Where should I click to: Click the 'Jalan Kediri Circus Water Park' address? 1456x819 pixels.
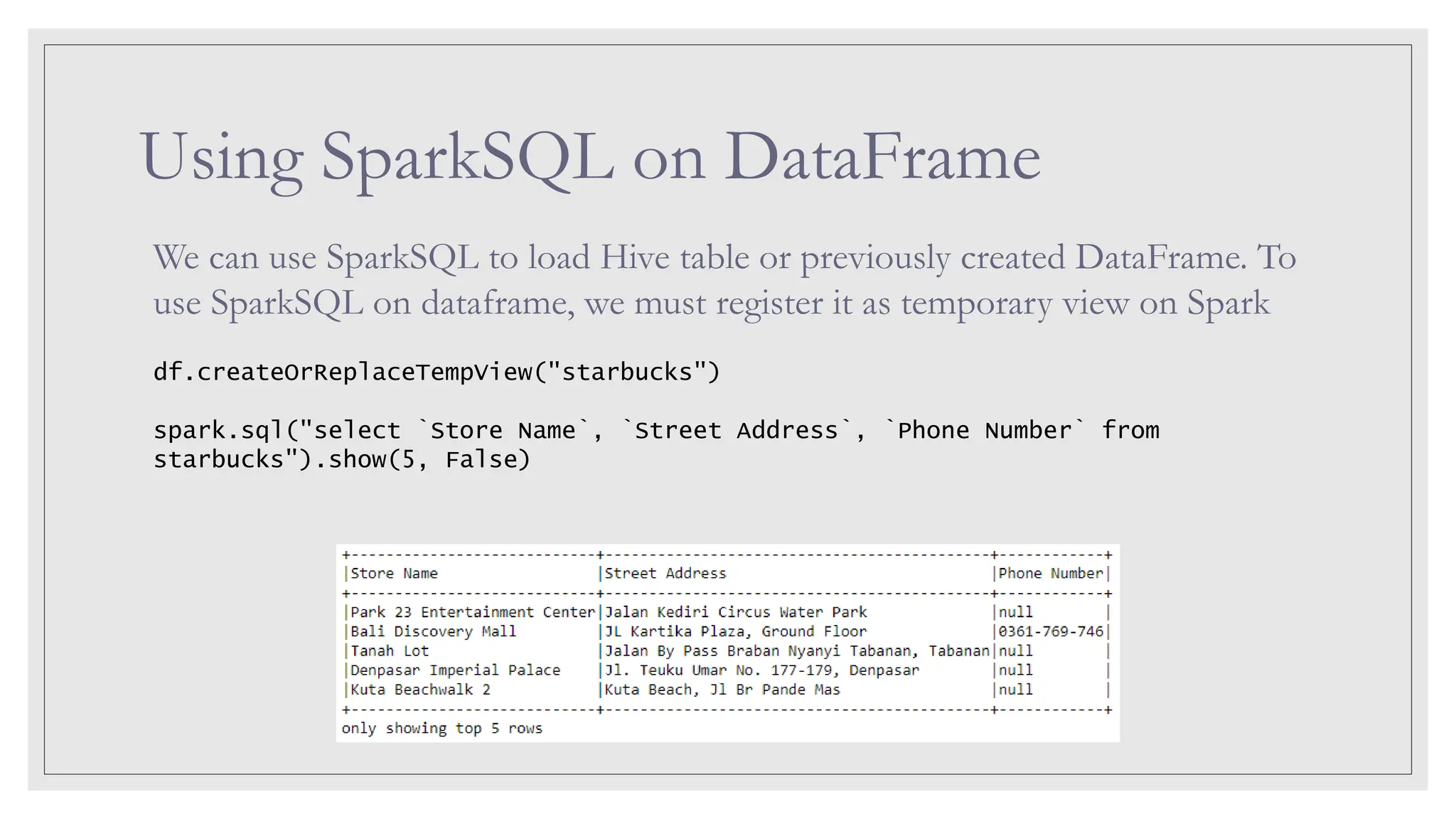point(736,612)
